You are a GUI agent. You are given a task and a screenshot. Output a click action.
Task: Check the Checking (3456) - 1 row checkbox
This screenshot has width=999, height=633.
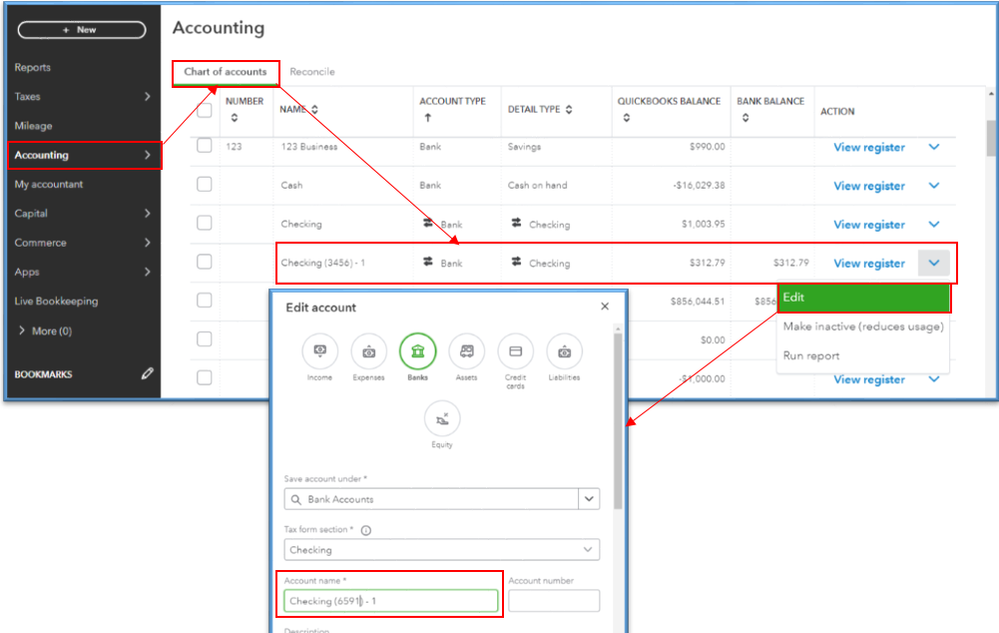[x=205, y=262]
